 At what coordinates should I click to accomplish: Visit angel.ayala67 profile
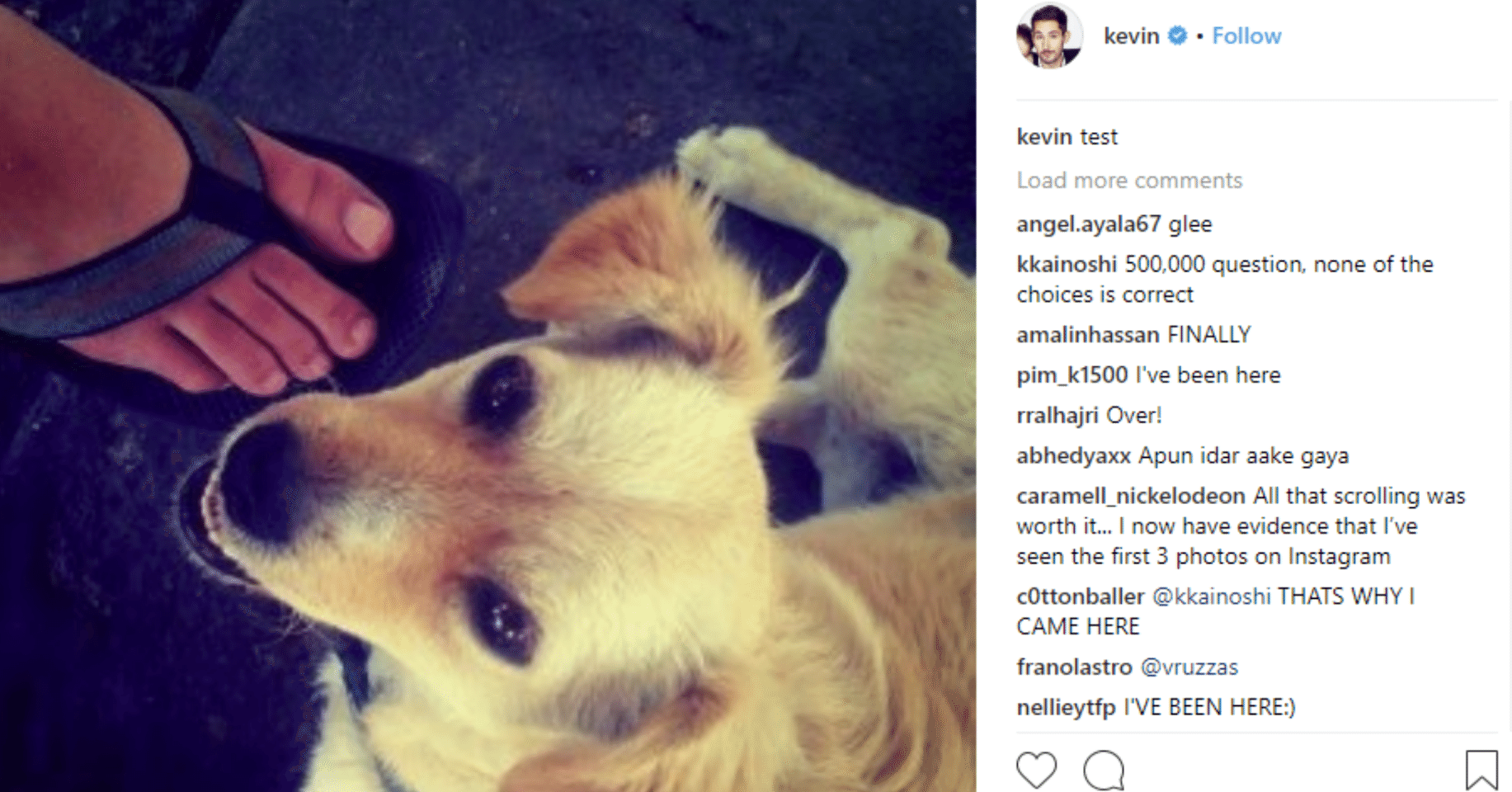(x=1088, y=224)
